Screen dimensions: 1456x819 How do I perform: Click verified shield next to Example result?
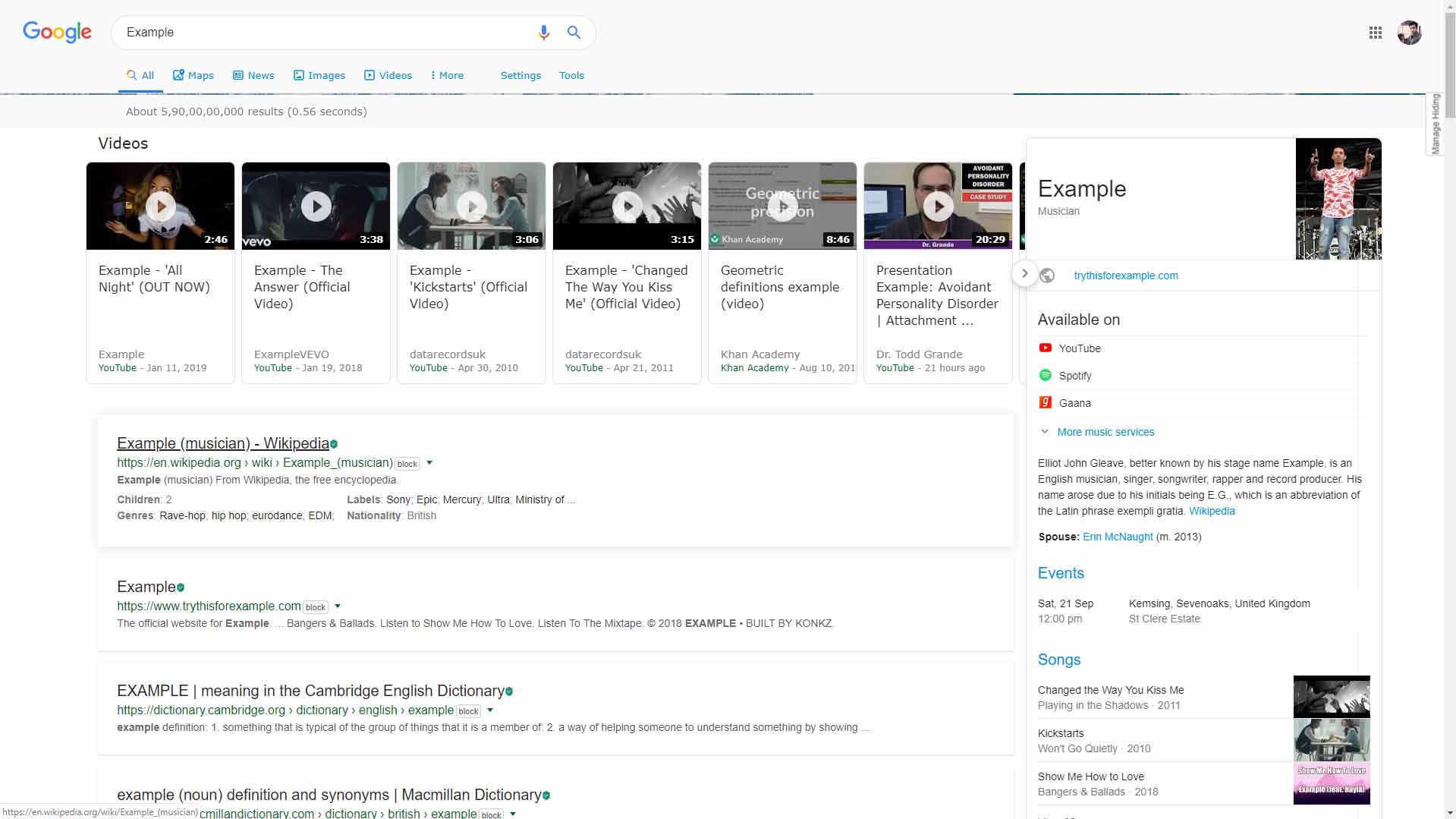[x=181, y=587]
